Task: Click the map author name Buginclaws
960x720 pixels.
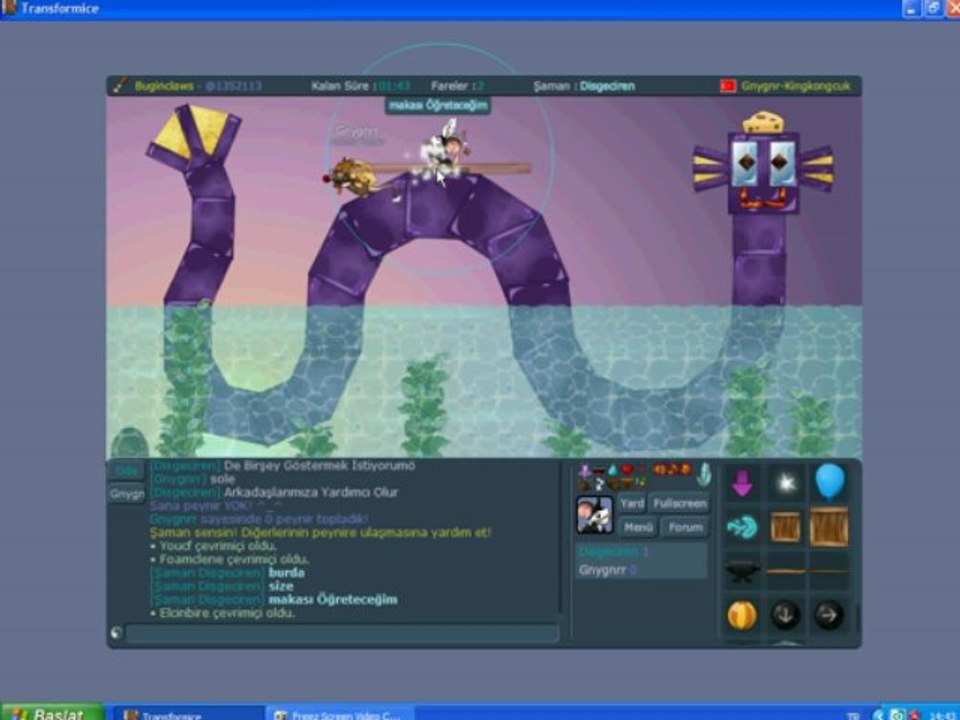Action: tap(164, 86)
